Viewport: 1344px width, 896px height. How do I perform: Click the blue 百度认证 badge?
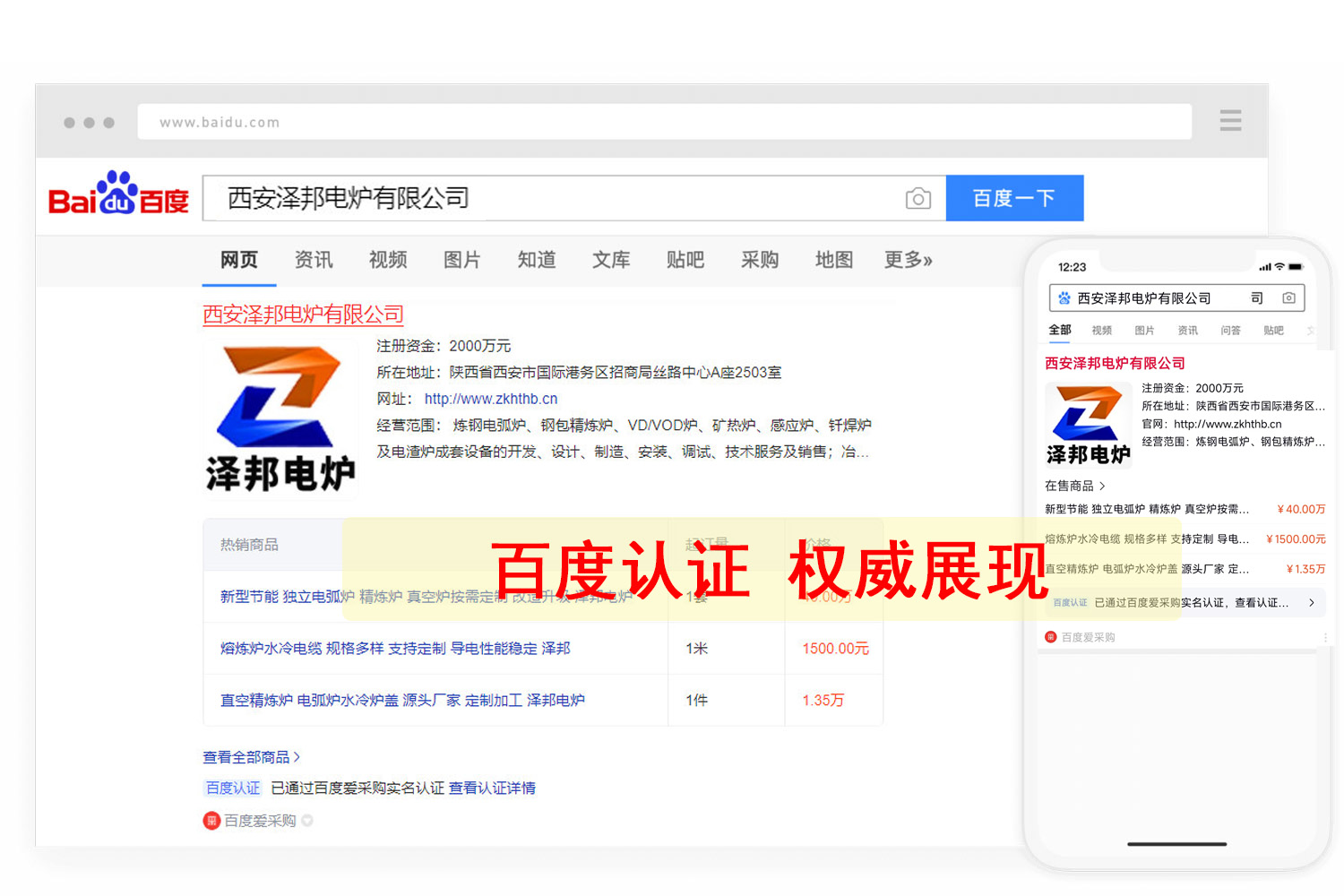tap(232, 788)
